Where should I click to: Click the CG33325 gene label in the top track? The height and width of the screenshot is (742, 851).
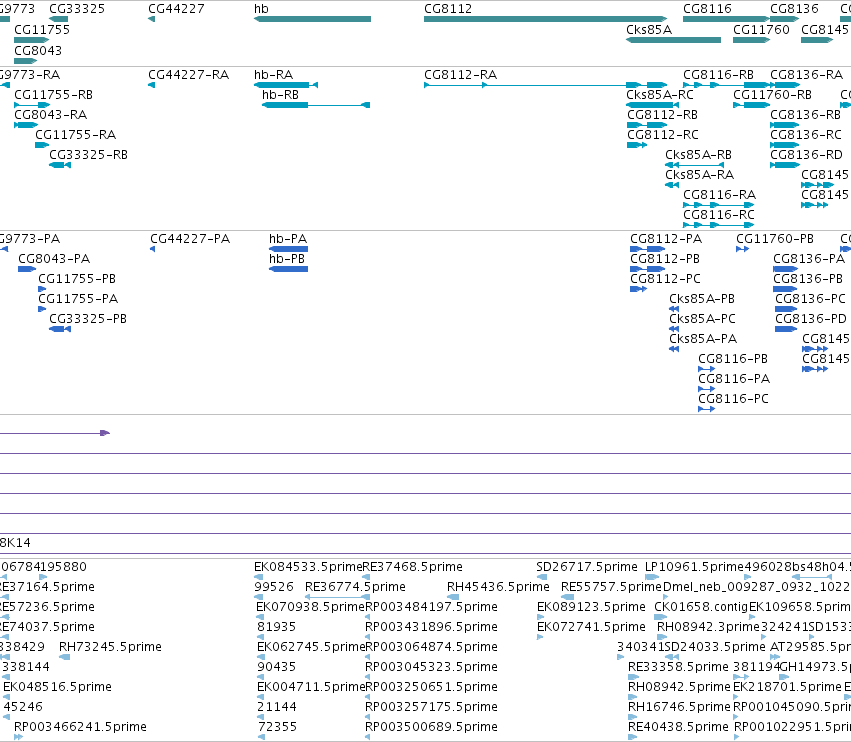click(77, 9)
